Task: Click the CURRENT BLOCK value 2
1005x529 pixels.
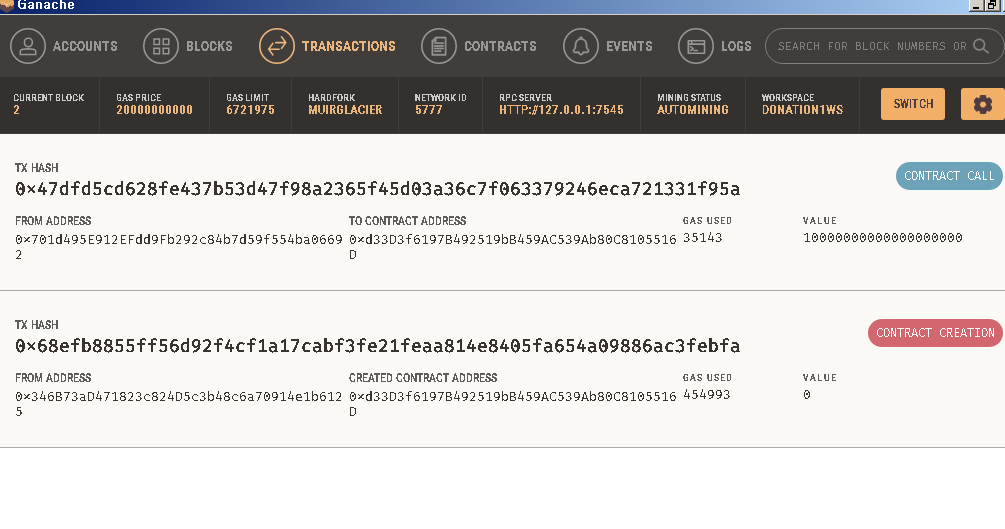Action: point(17,110)
